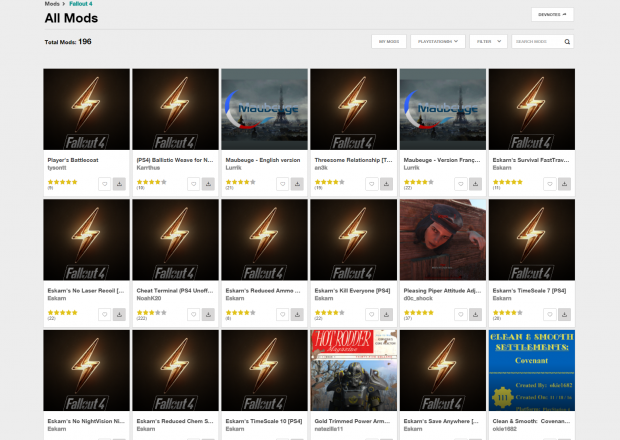Open Clean & Smooth: Covenant mod title
Screen dimensions: 620x440
click(x=531, y=421)
